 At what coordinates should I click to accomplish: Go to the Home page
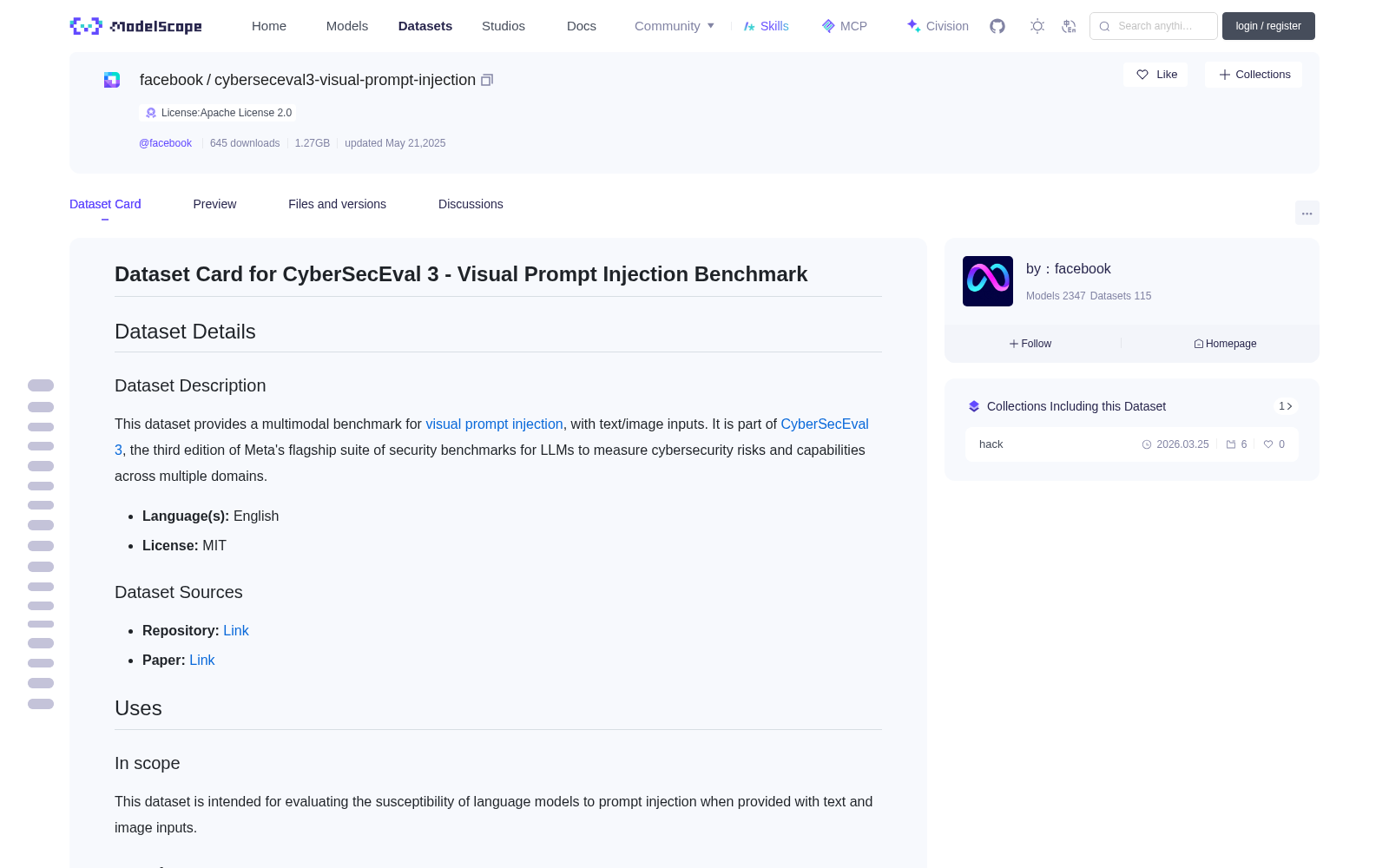tap(269, 26)
